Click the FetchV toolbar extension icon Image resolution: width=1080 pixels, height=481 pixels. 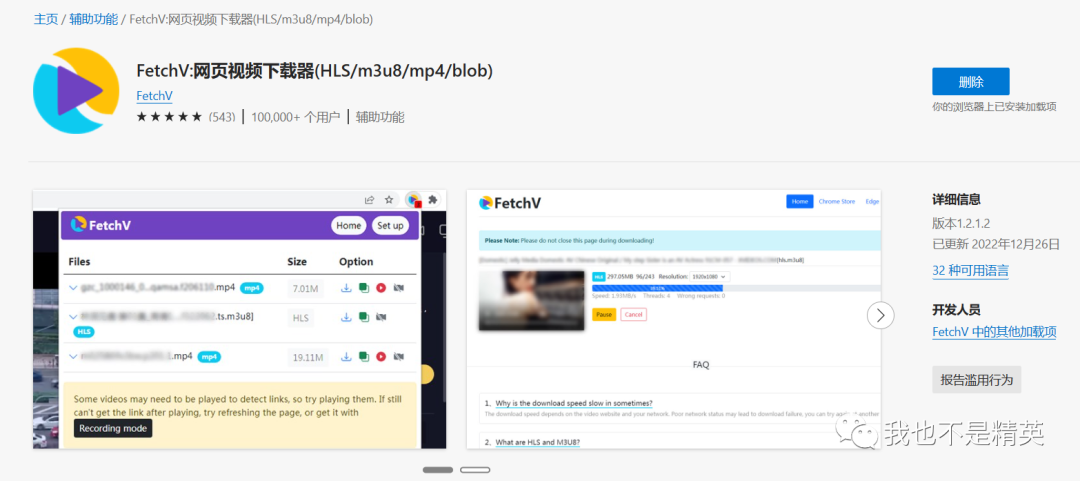click(x=412, y=199)
